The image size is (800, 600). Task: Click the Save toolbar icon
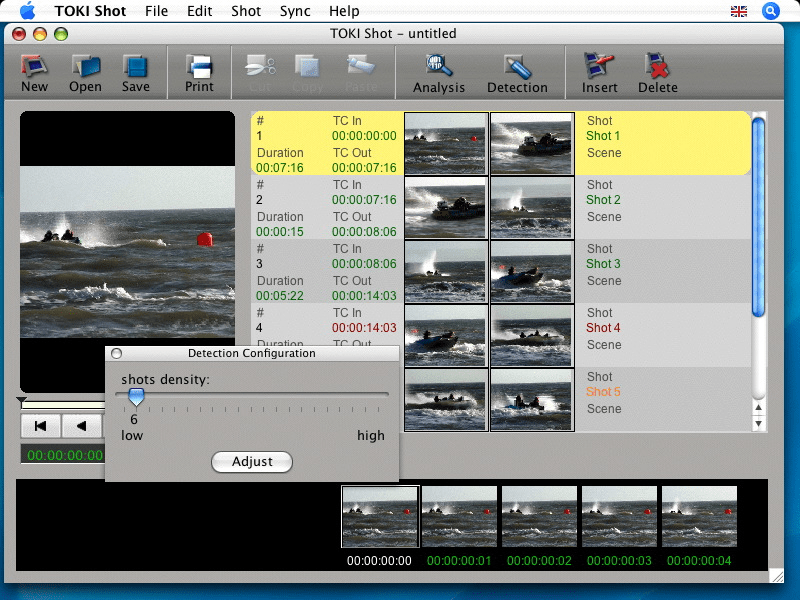coord(136,68)
